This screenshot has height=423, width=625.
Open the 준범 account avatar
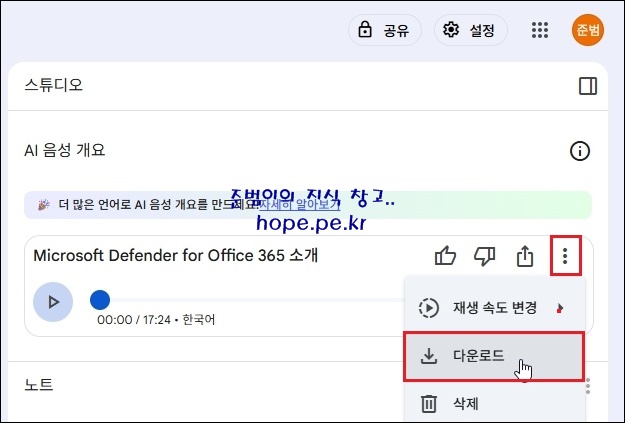pos(588,30)
